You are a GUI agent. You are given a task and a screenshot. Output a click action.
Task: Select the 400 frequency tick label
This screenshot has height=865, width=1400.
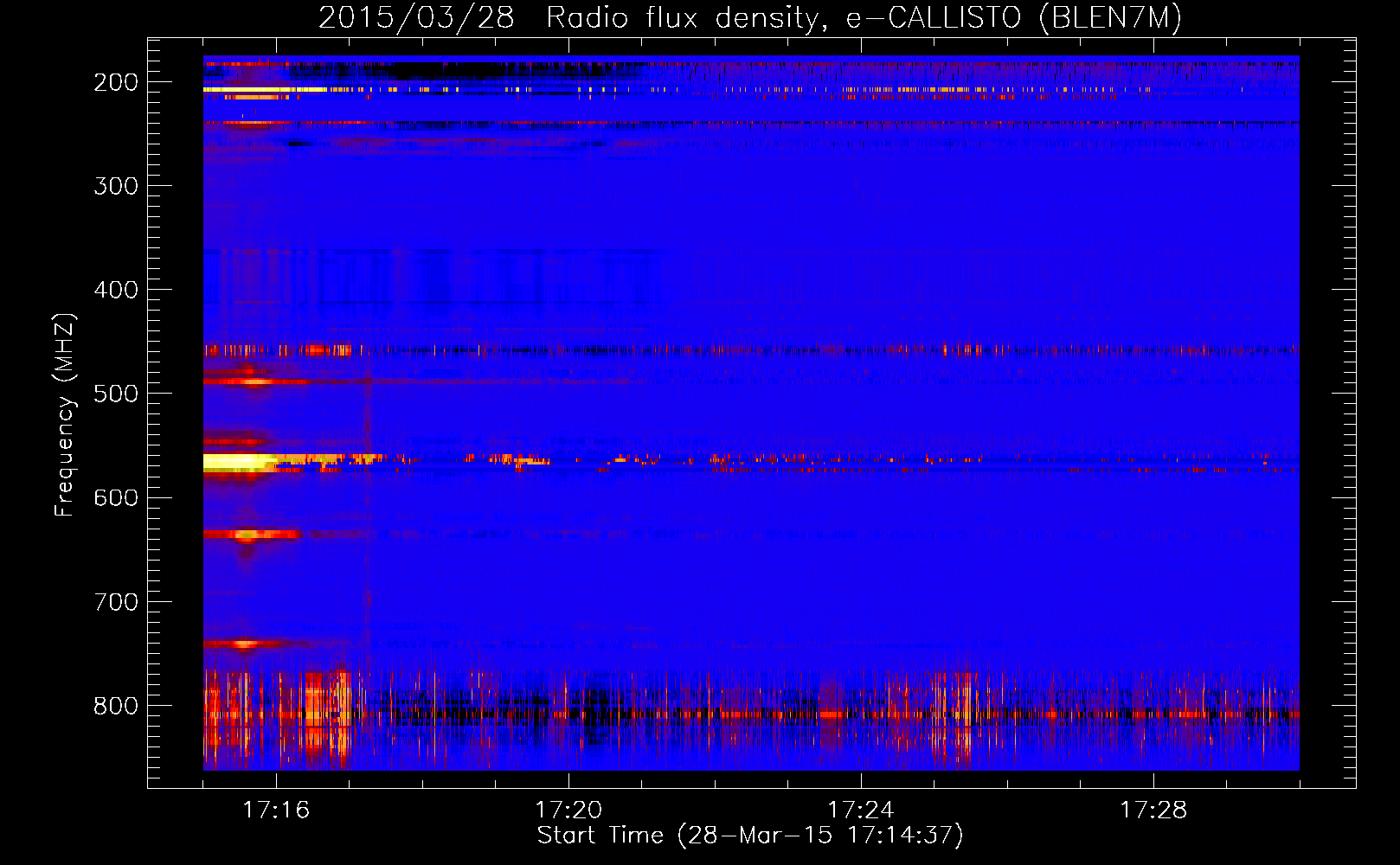point(116,290)
